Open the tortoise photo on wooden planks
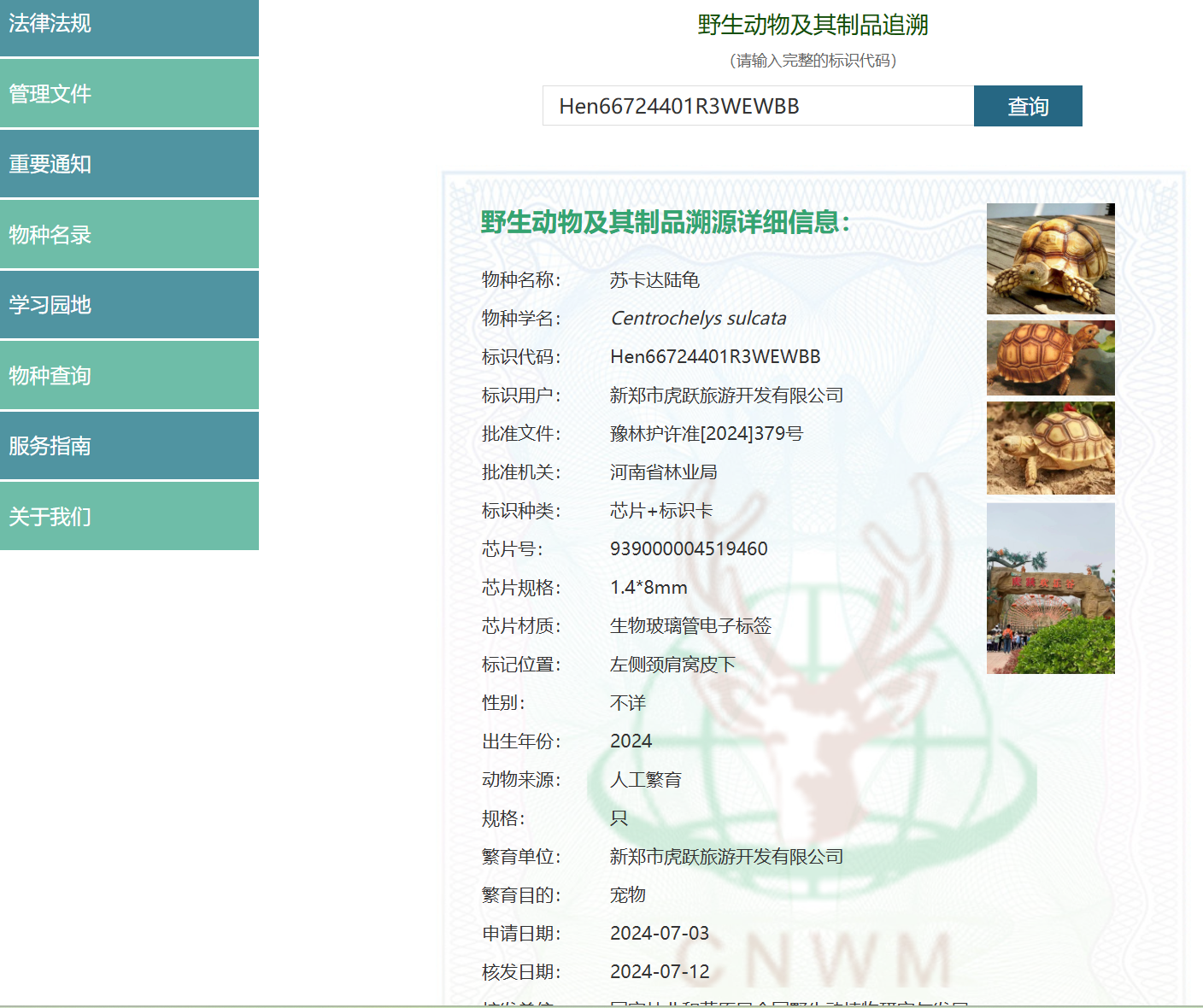1203x1008 pixels. click(1050, 259)
